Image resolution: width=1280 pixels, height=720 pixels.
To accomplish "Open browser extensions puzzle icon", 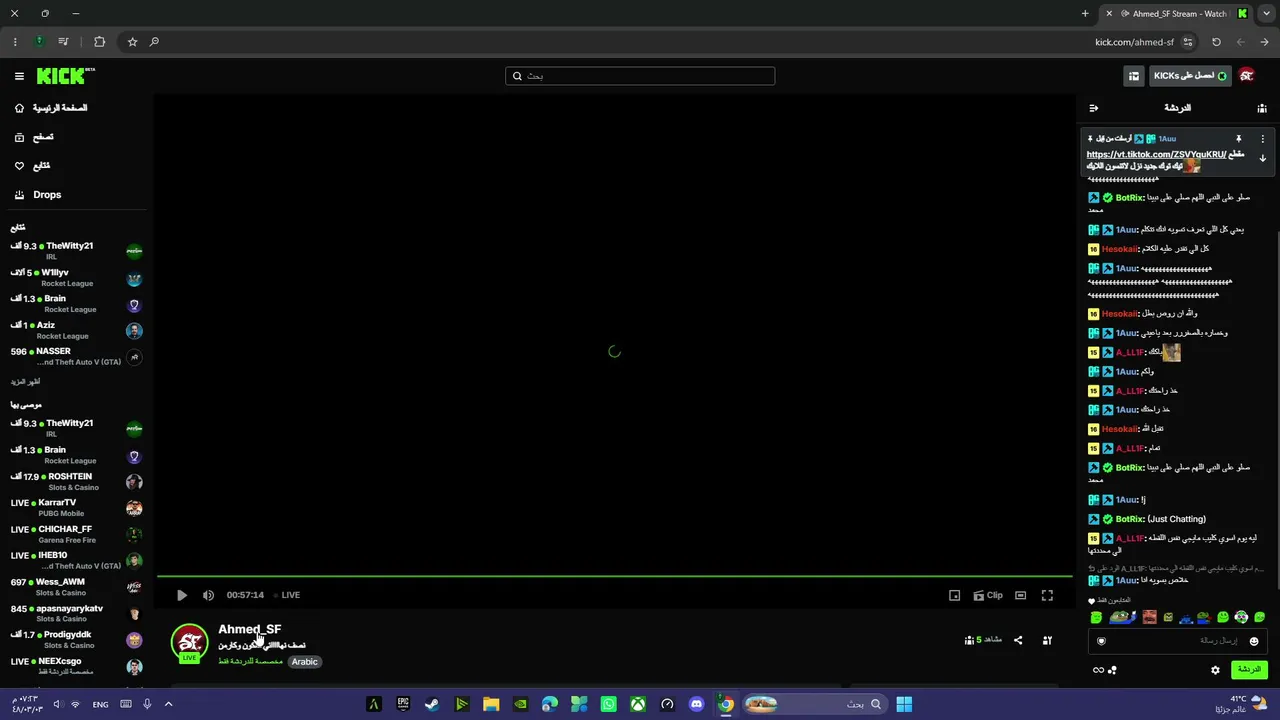I will click(99, 42).
